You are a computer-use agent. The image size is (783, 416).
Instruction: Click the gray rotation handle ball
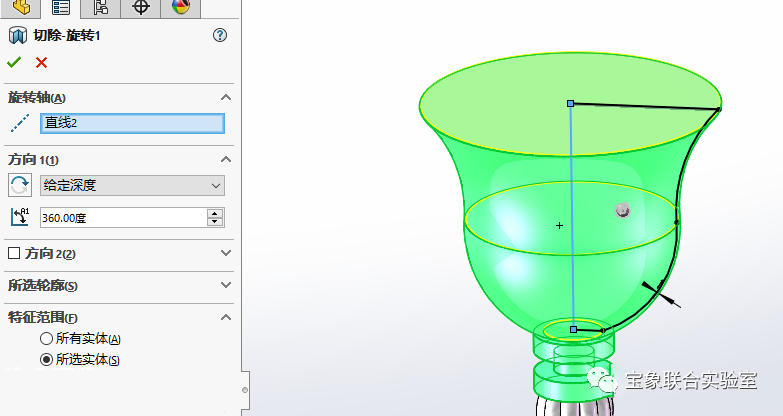coord(622,210)
